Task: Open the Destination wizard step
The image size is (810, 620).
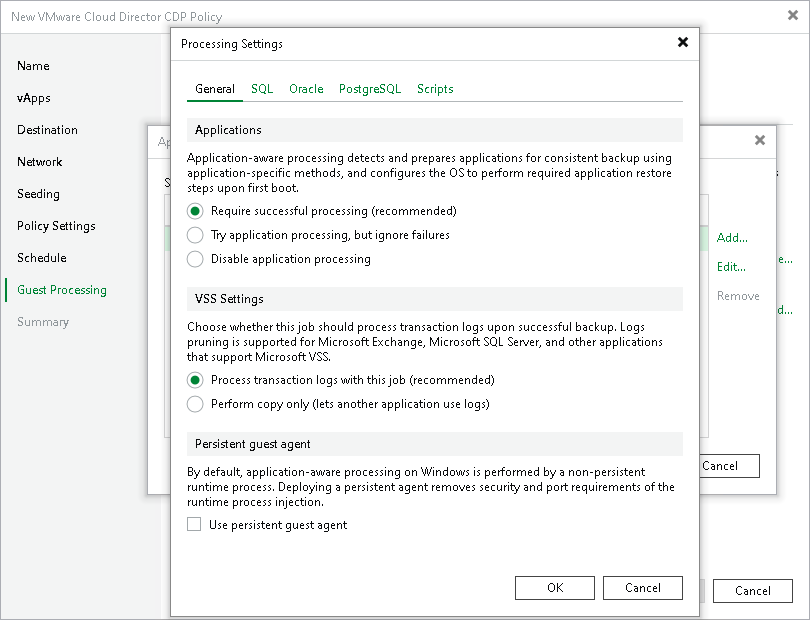Action: tap(47, 130)
